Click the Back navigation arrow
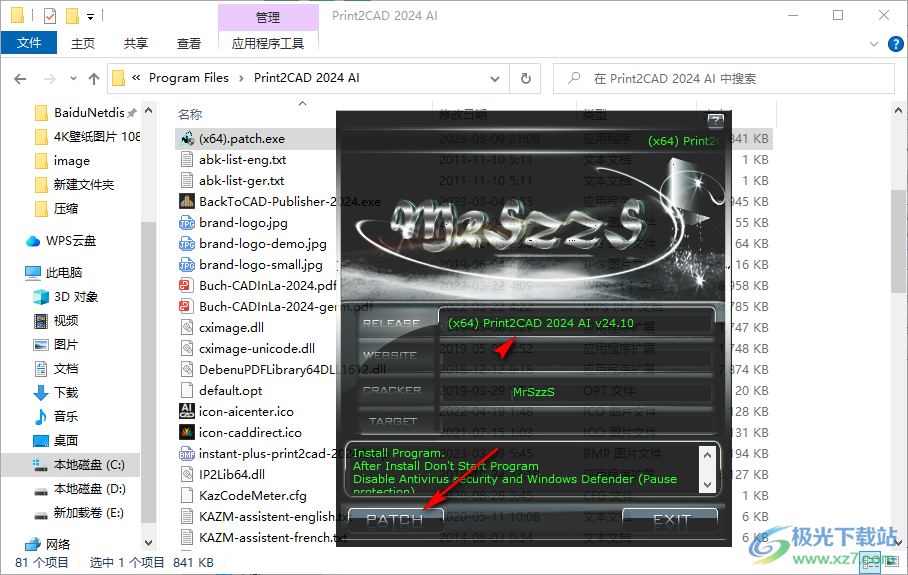This screenshot has height=575, width=908. pos(20,79)
